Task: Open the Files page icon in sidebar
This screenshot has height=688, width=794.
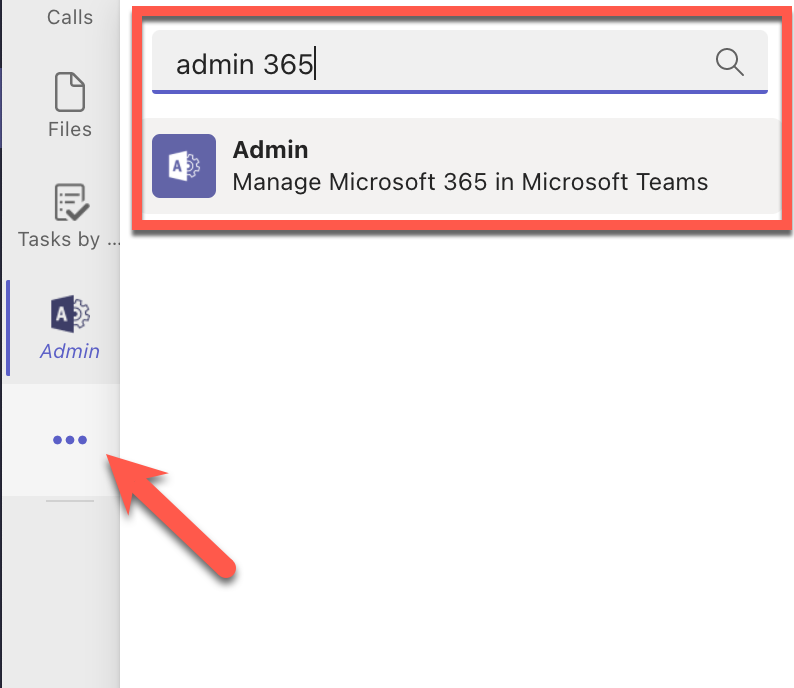Action: pyautogui.click(x=70, y=92)
